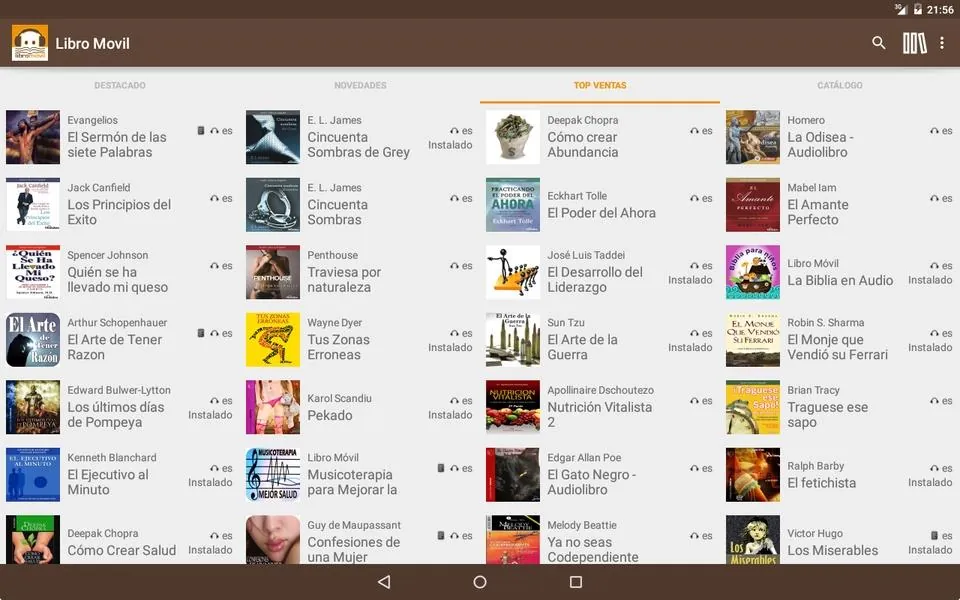Tap Instalado label for La Biblia en Audio
Viewport: 960px width, 600px height.
[x=930, y=280]
